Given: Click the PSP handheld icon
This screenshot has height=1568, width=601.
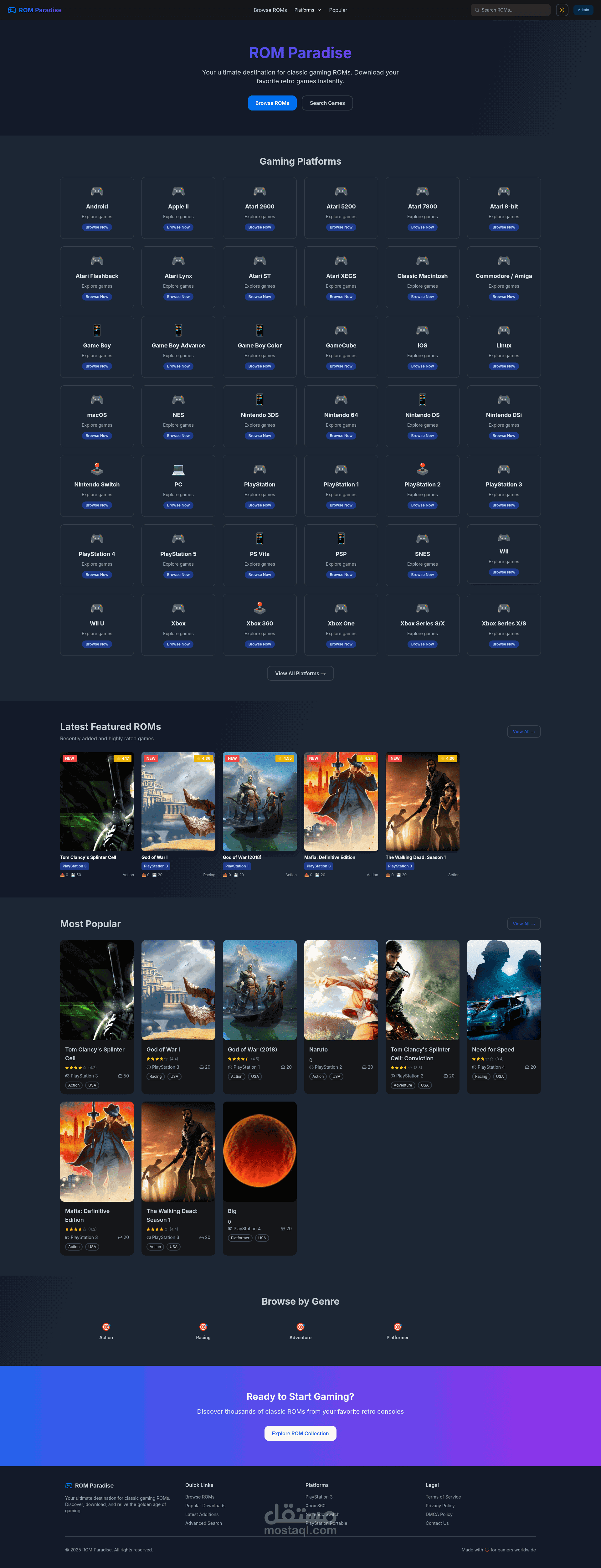Looking at the screenshot, I should pyautogui.click(x=341, y=539).
